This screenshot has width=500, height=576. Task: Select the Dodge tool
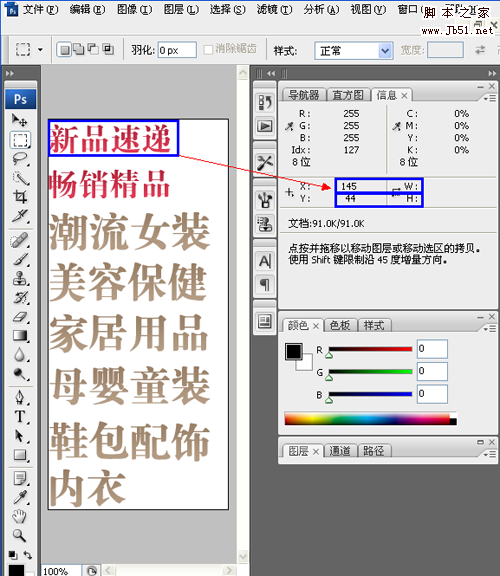coord(20,374)
